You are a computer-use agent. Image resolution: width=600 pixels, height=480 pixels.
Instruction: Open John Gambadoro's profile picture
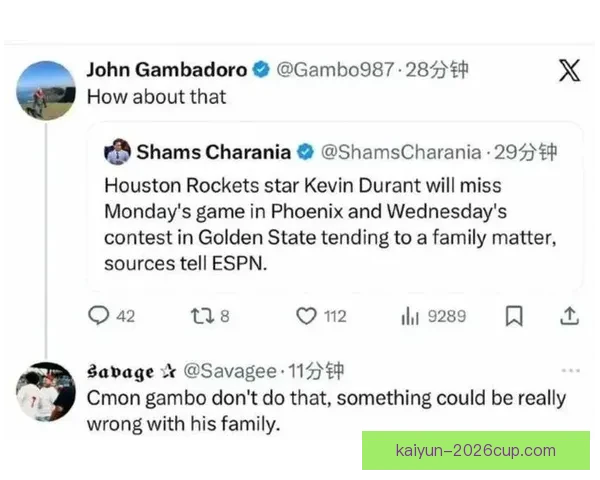[x=46, y=90]
